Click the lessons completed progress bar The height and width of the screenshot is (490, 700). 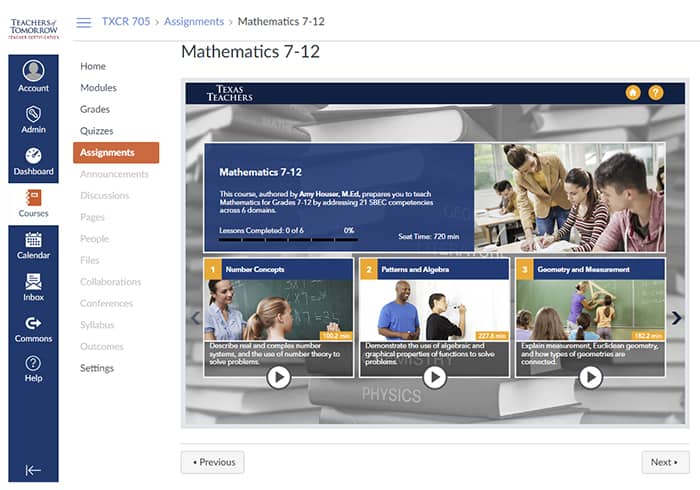[x=288, y=240]
